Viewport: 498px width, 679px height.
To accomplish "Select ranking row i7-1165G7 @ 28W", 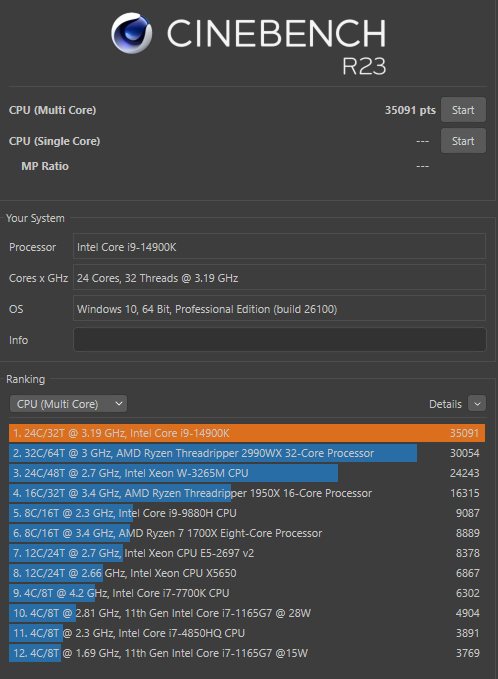I will click(247, 613).
